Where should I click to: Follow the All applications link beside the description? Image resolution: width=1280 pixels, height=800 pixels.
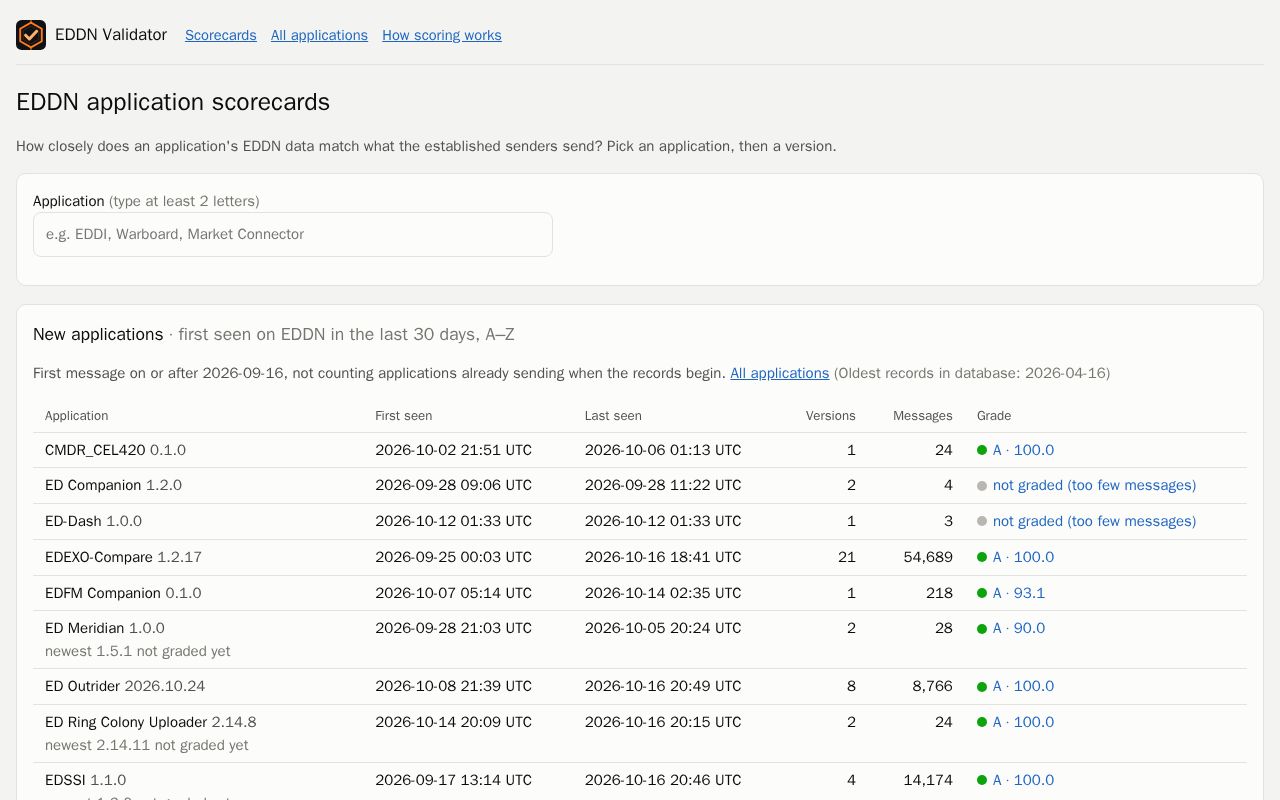pos(779,373)
